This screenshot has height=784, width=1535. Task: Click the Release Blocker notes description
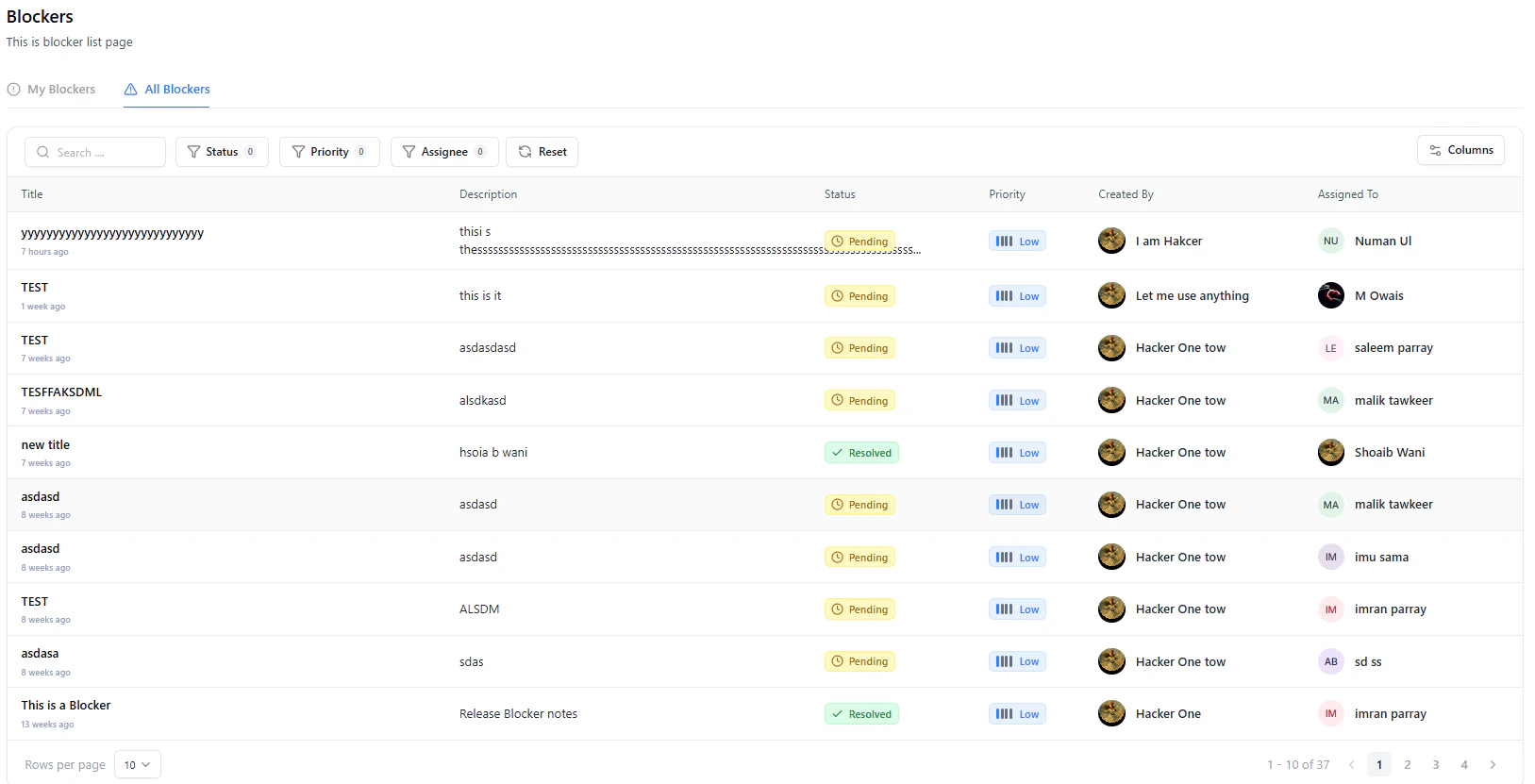coord(518,714)
